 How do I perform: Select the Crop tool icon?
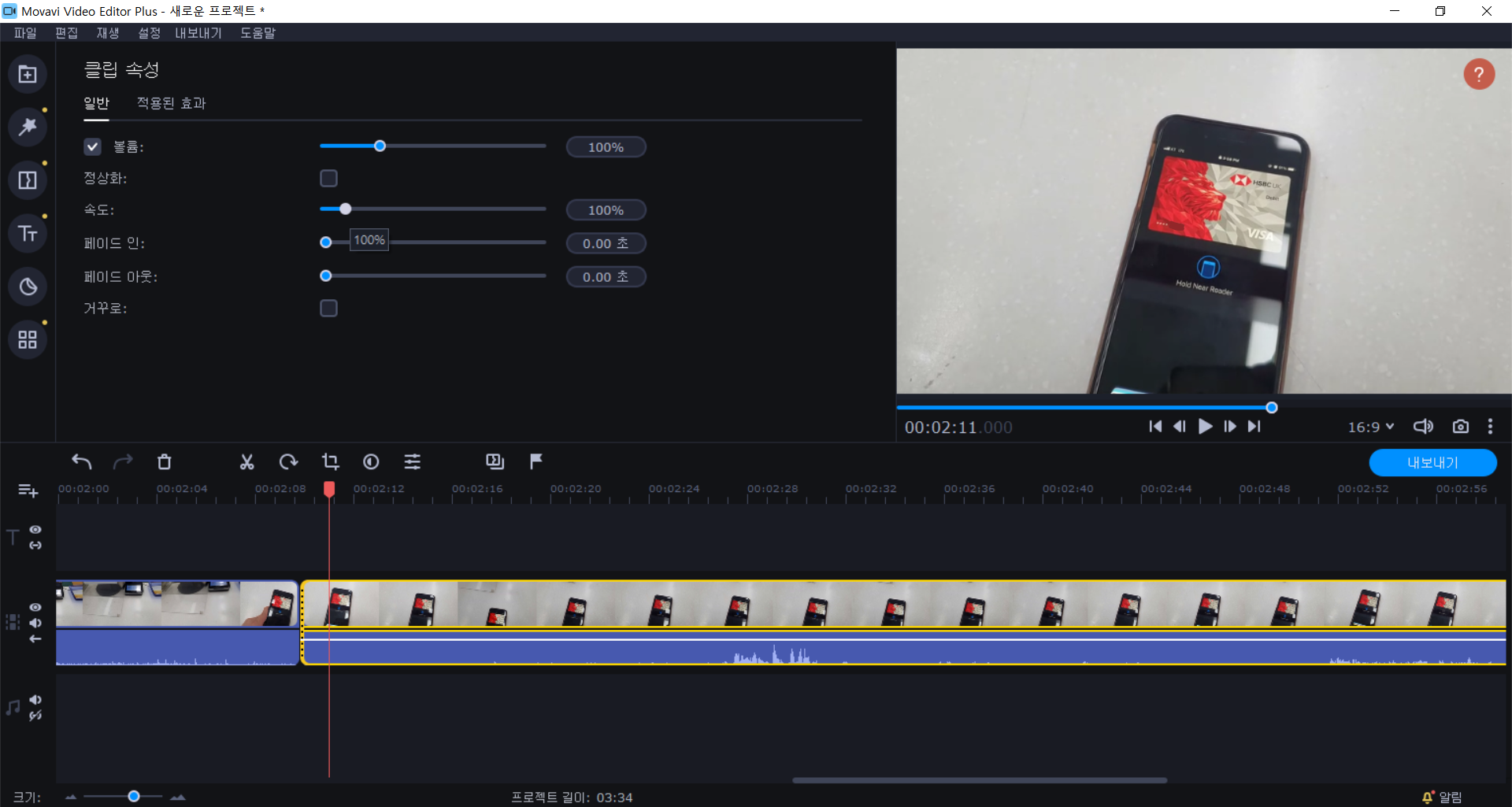click(330, 461)
